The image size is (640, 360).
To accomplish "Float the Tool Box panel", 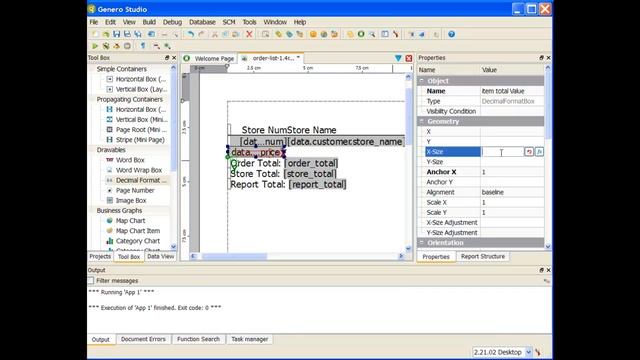I will pos(167,58).
